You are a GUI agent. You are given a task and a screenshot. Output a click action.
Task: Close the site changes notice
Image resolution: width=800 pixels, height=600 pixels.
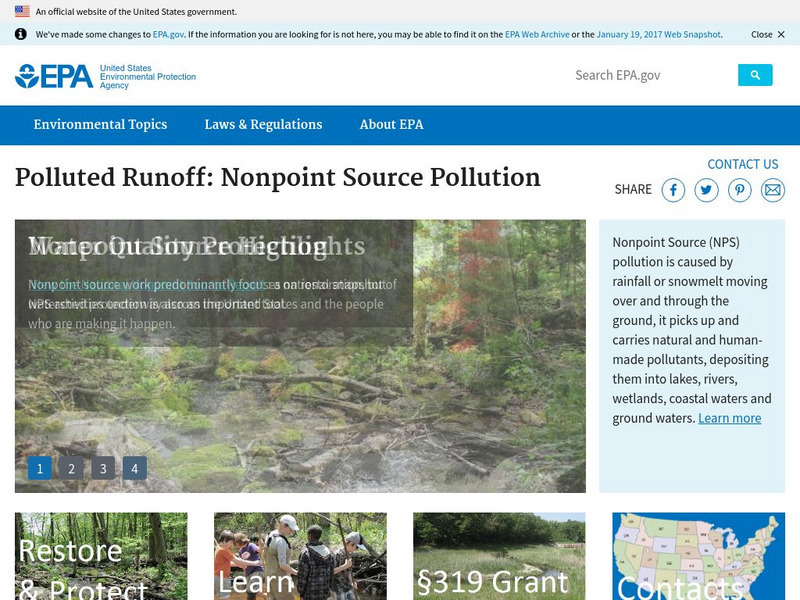click(768, 34)
